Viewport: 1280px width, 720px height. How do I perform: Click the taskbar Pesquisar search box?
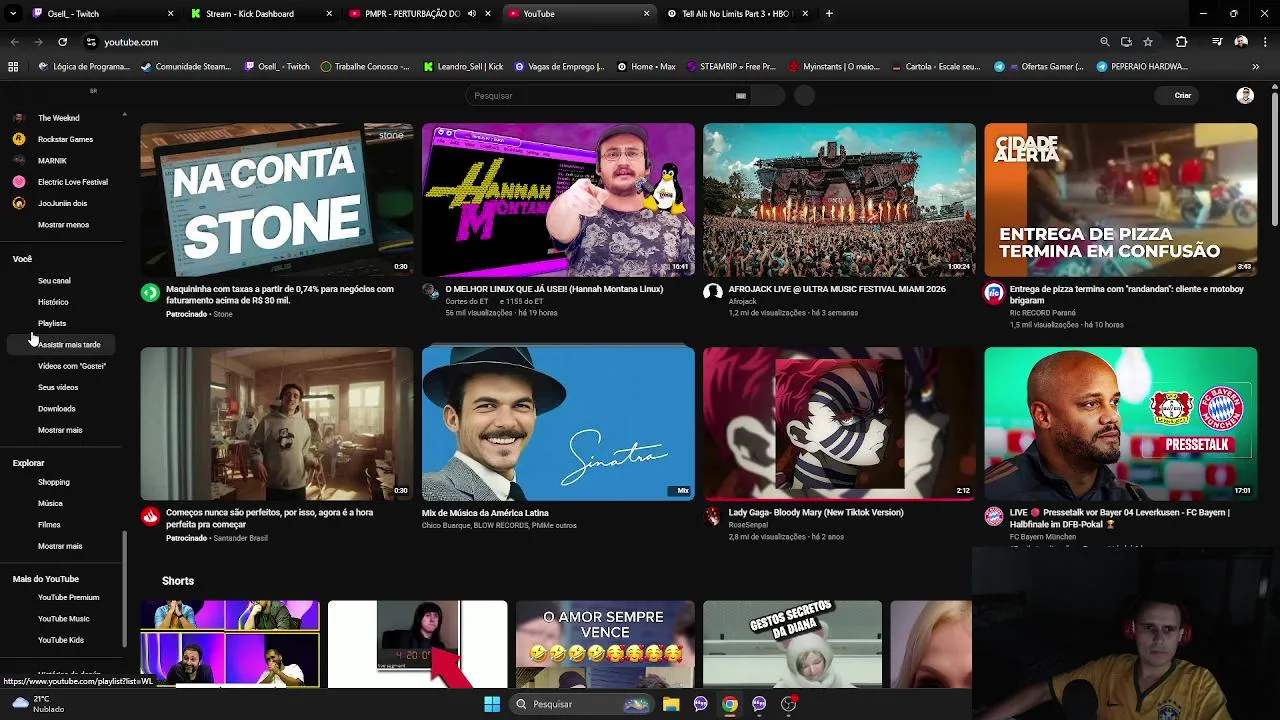tap(582, 704)
